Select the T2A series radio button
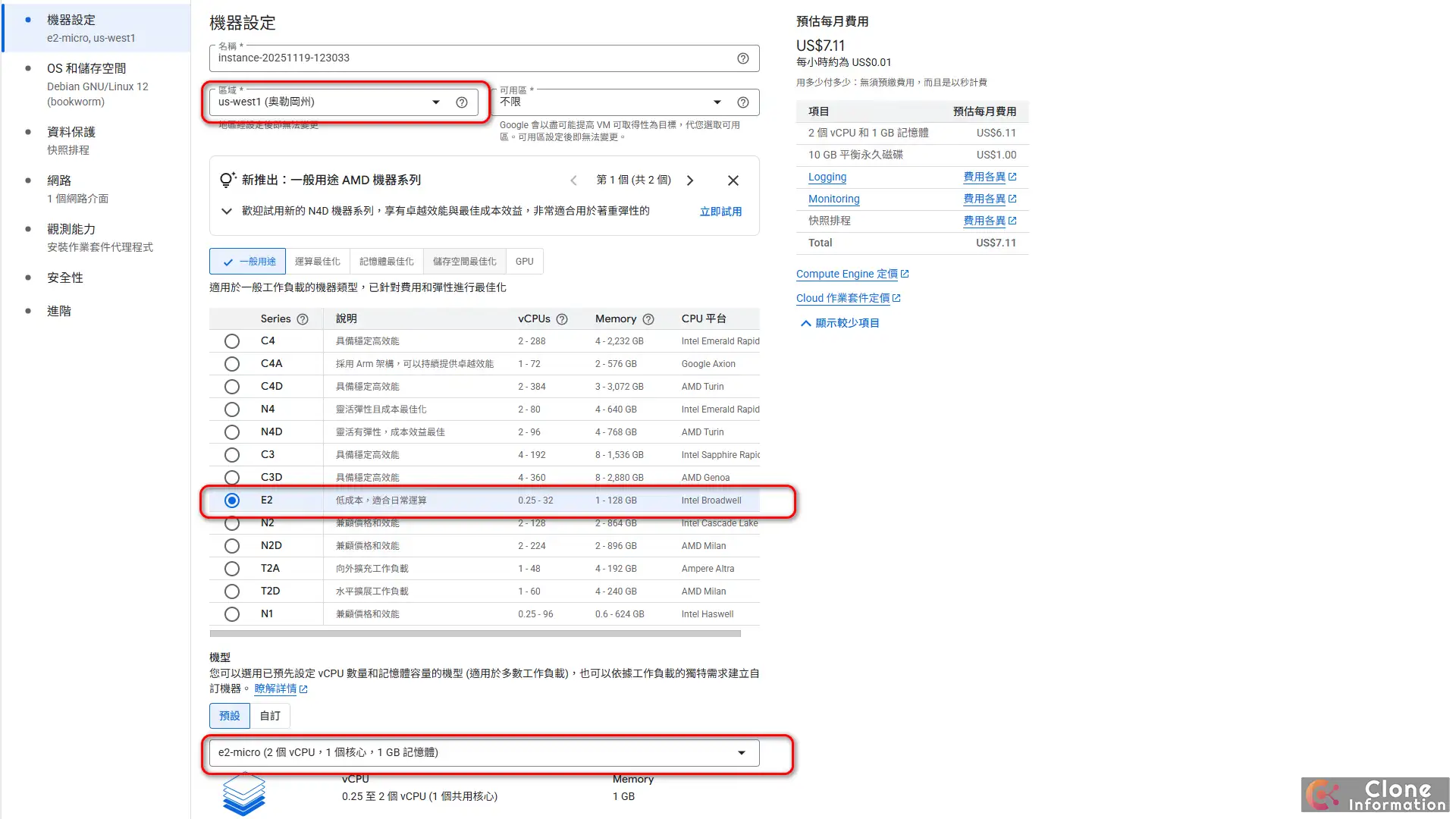The width and height of the screenshot is (1456, 819). tap(232, 569)
